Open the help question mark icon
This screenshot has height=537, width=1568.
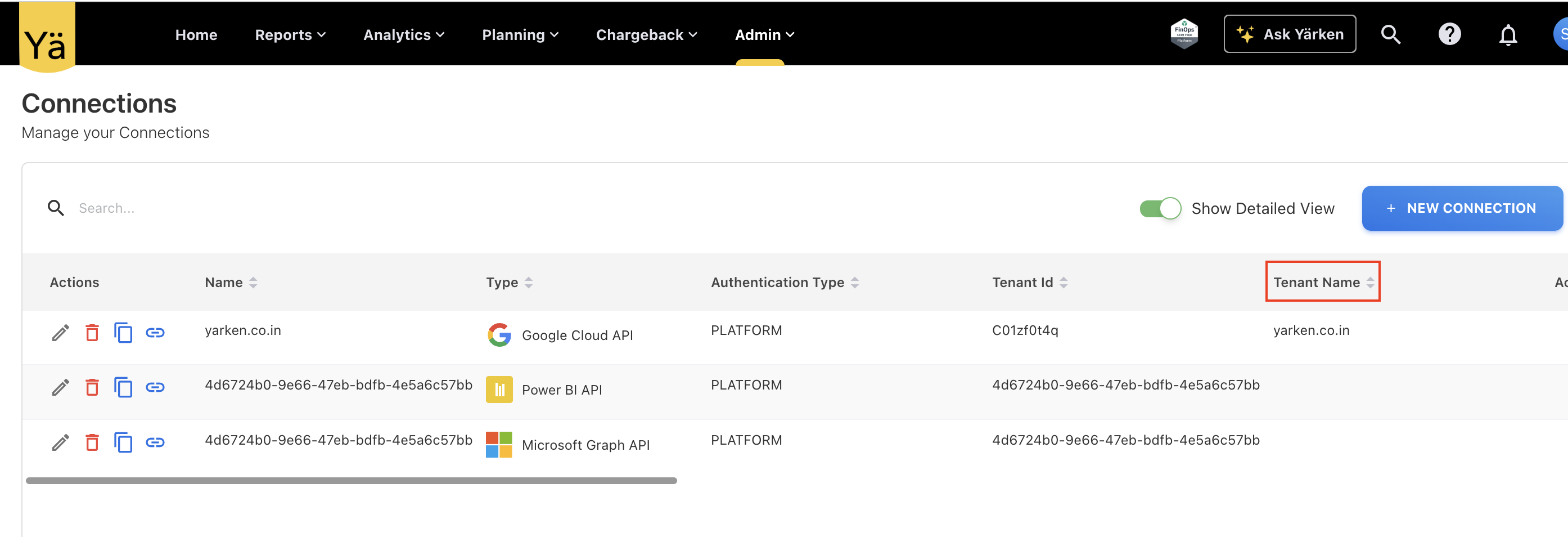(1449, 35)
